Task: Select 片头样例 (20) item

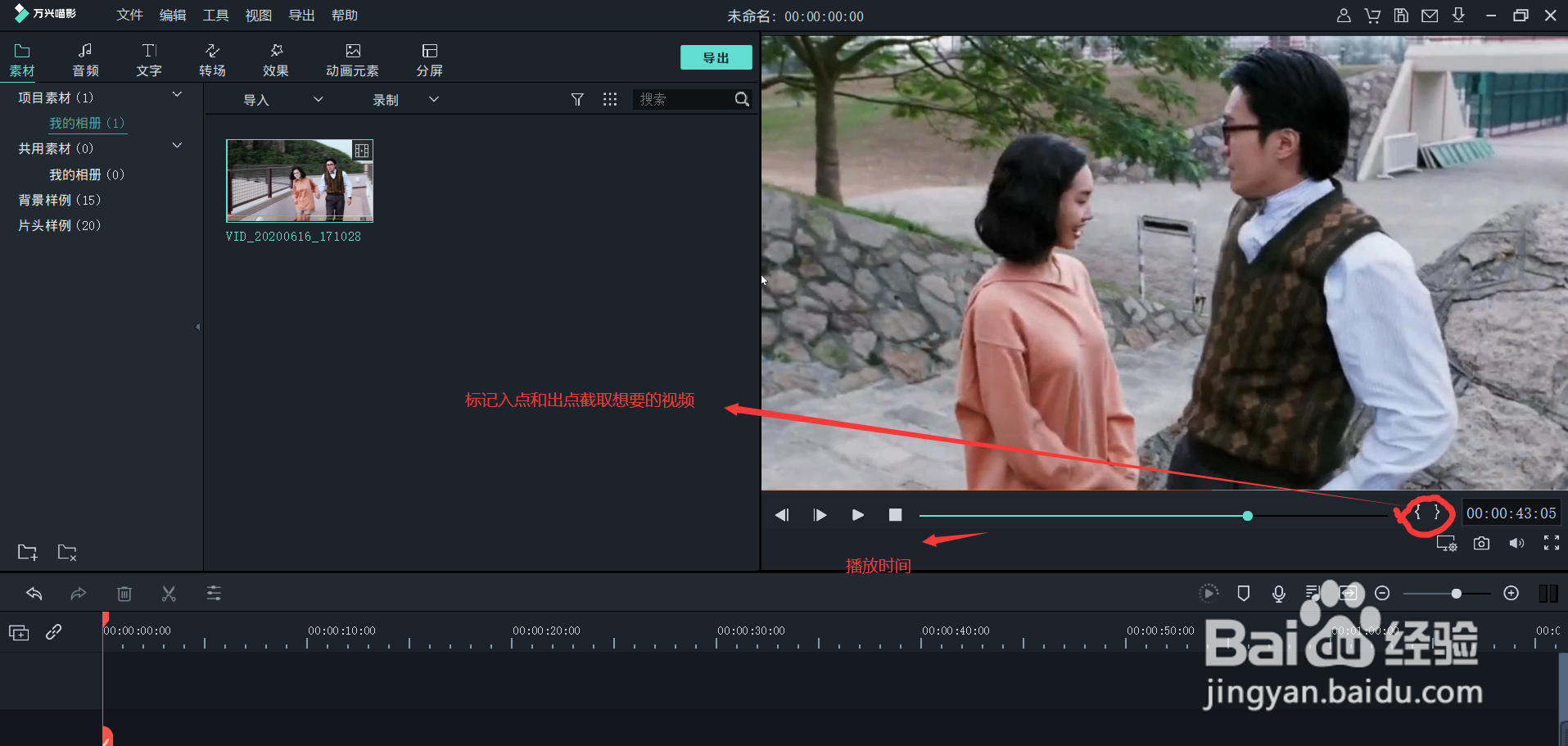Action: [x=59, y=225]
